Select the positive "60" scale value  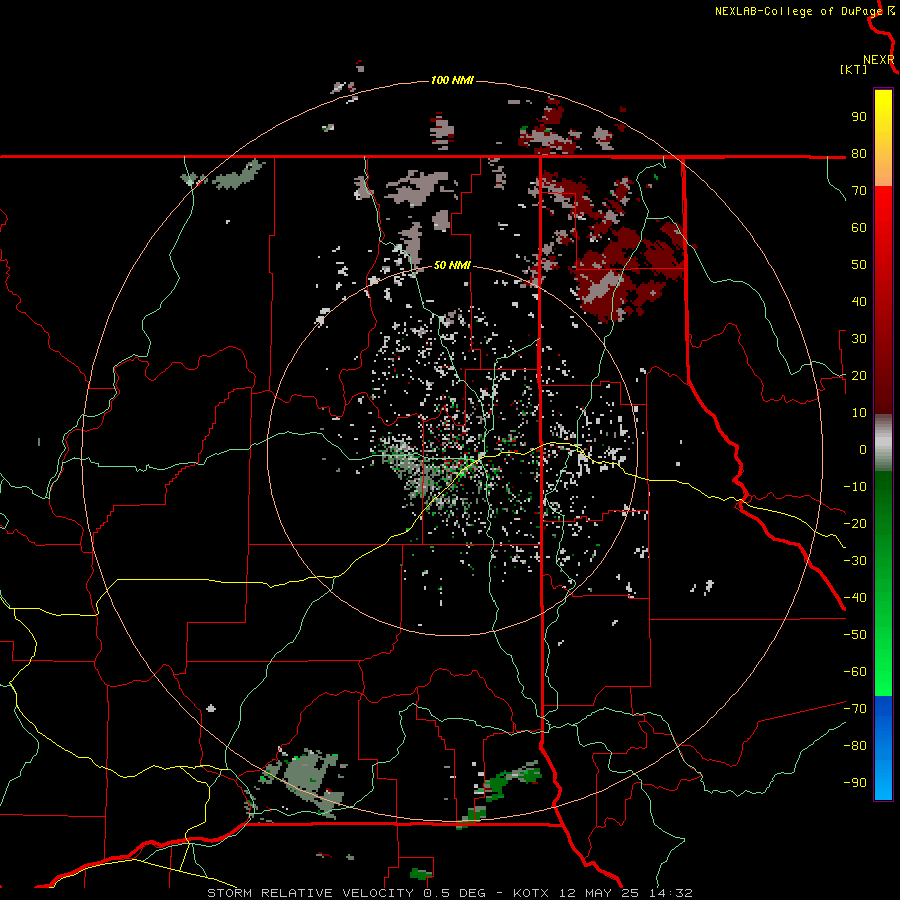pos(859,227)
